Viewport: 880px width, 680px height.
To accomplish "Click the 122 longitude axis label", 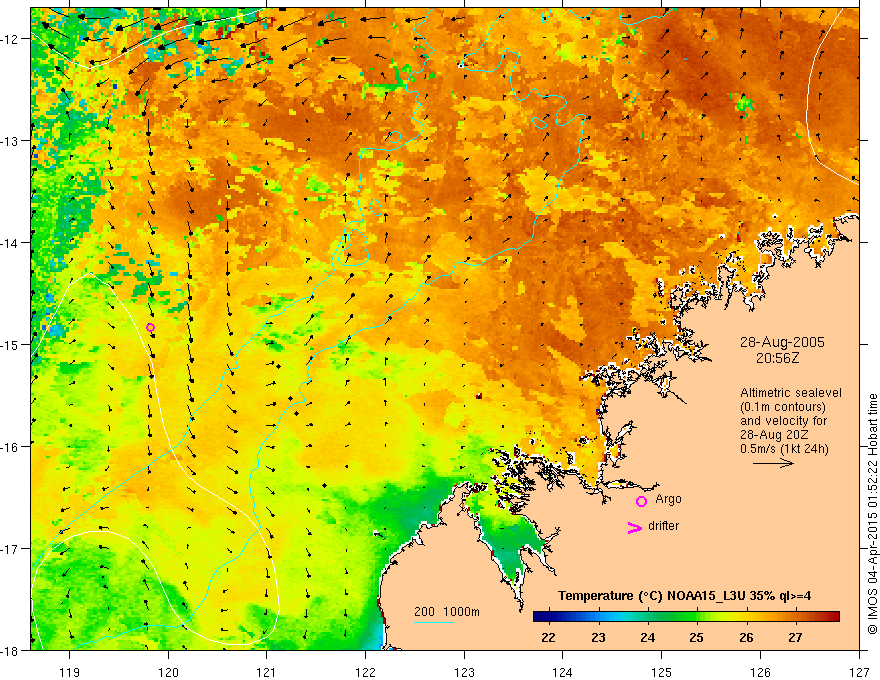I will click(x=365, y=672).
